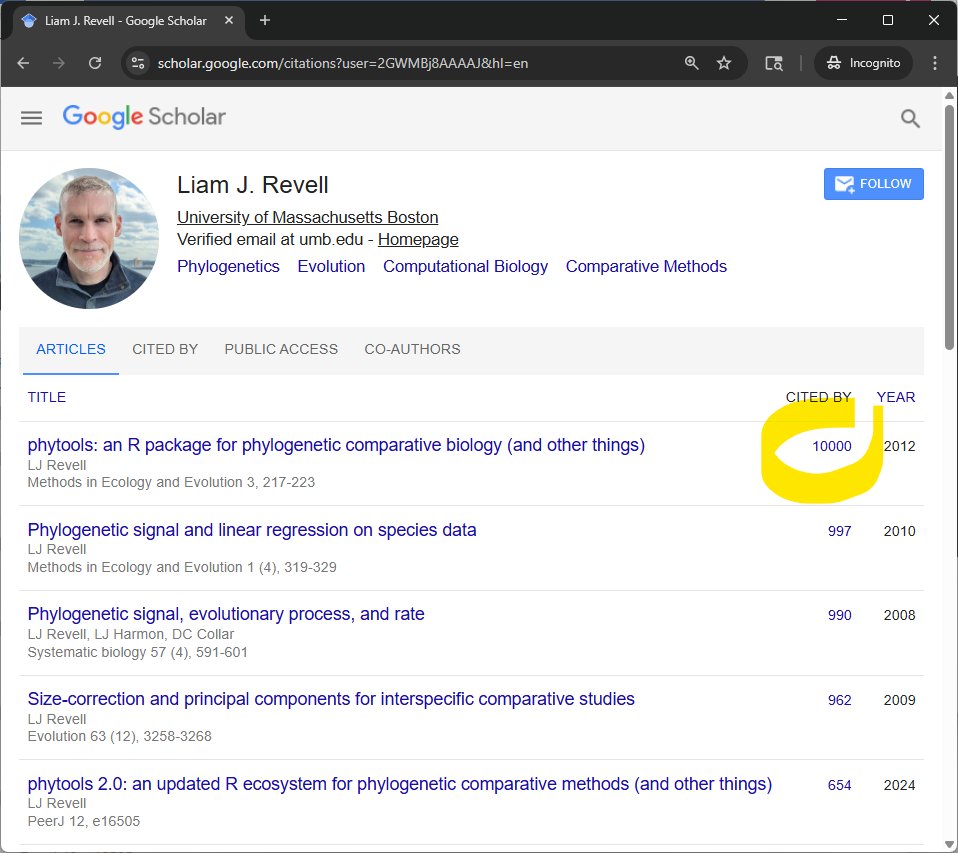
Task: Open the 10000 citations count
Action: coord(832,446)
